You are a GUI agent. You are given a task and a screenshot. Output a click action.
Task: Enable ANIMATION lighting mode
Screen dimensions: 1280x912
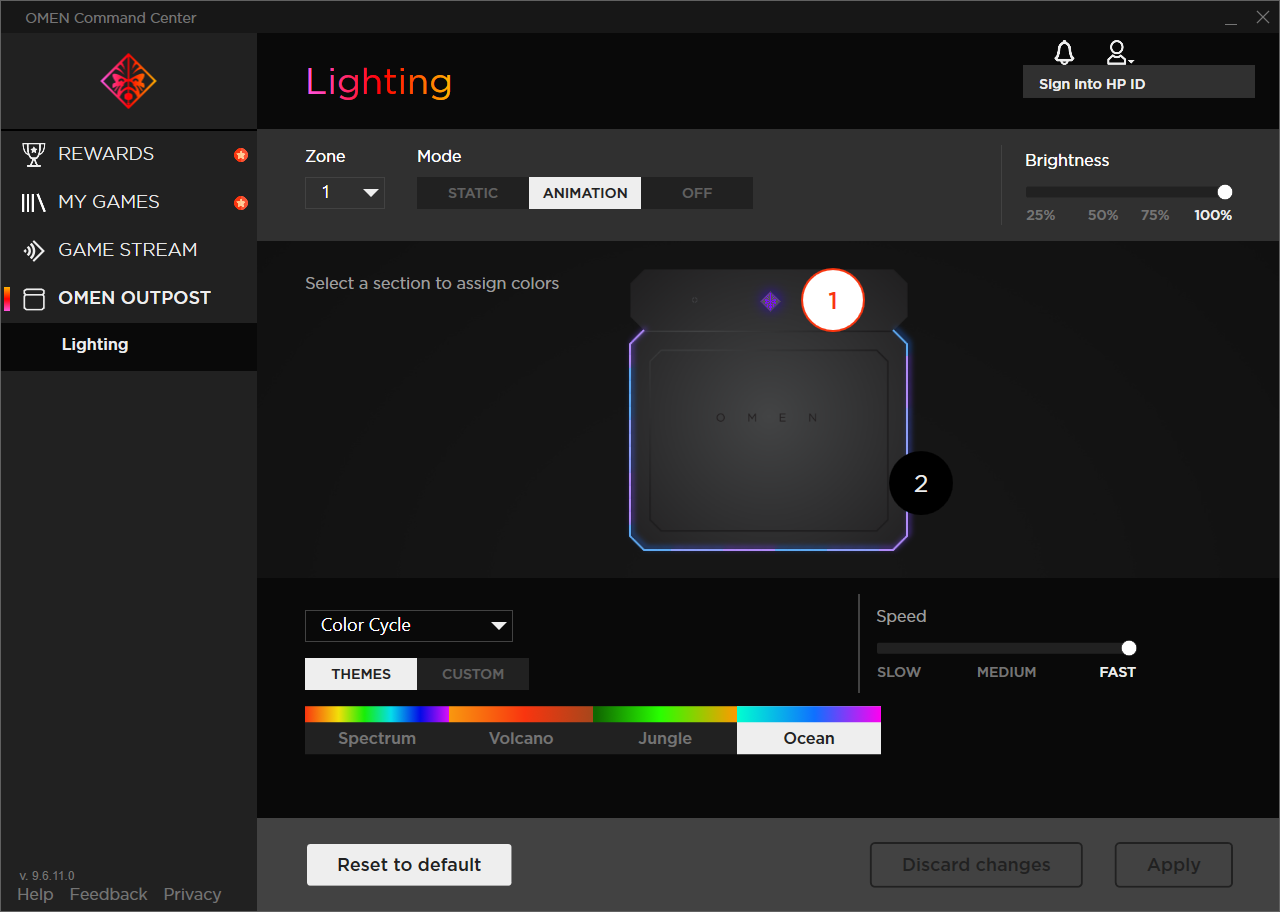pyautogui.click(x=584, y=192)
